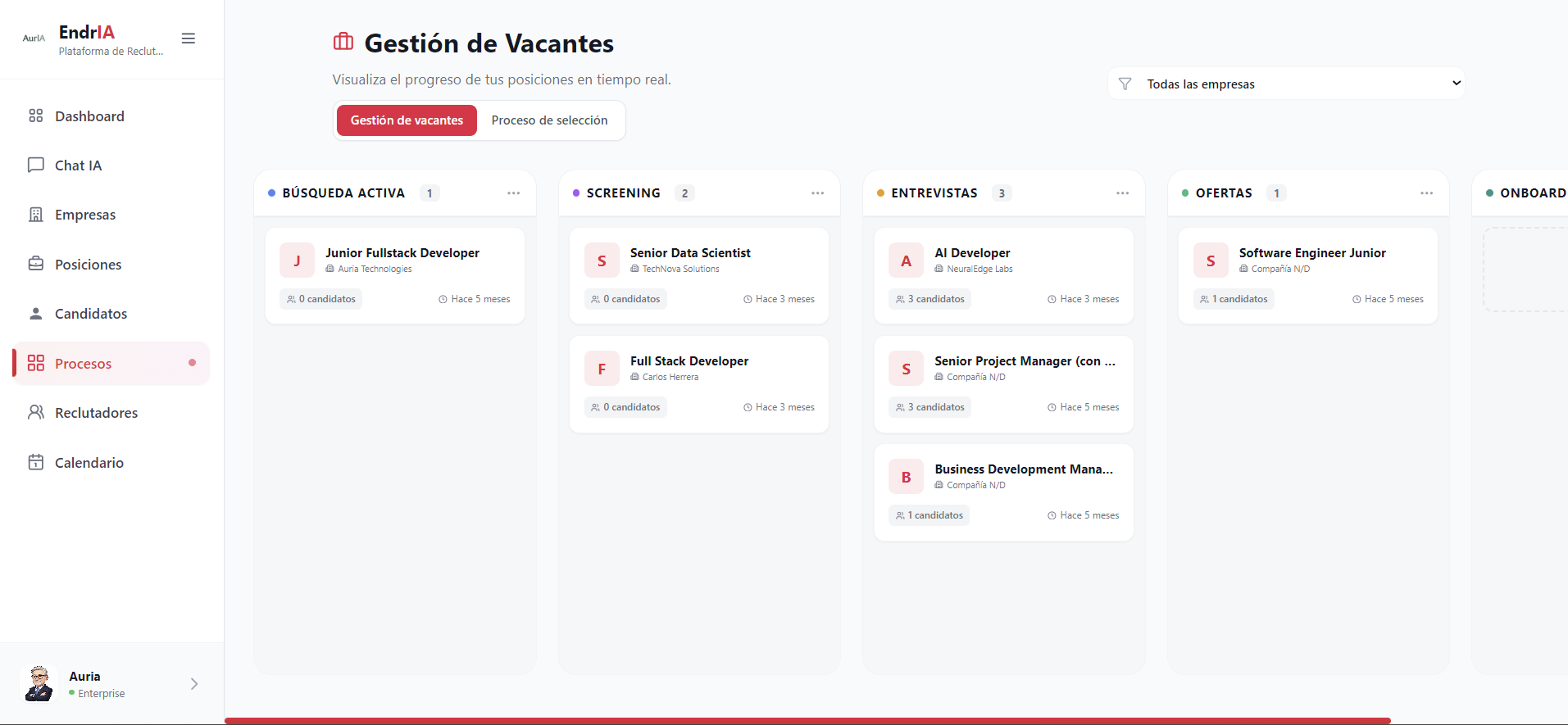Click NeuralEdge Labs company text

(x=979, y=269)
